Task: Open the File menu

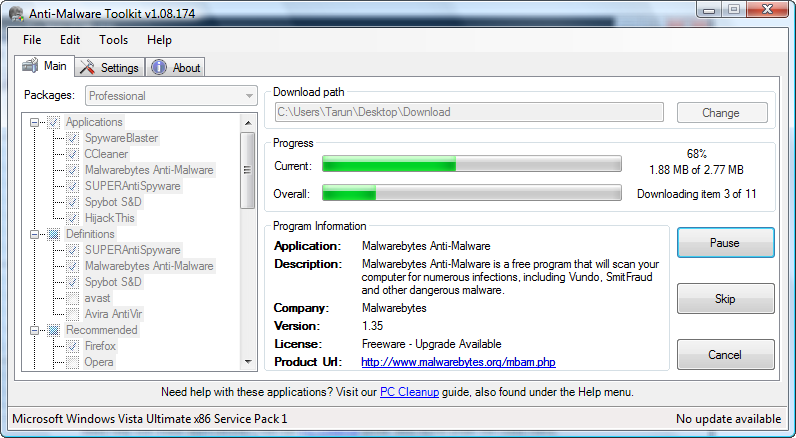Action: [x=32, y=40]
